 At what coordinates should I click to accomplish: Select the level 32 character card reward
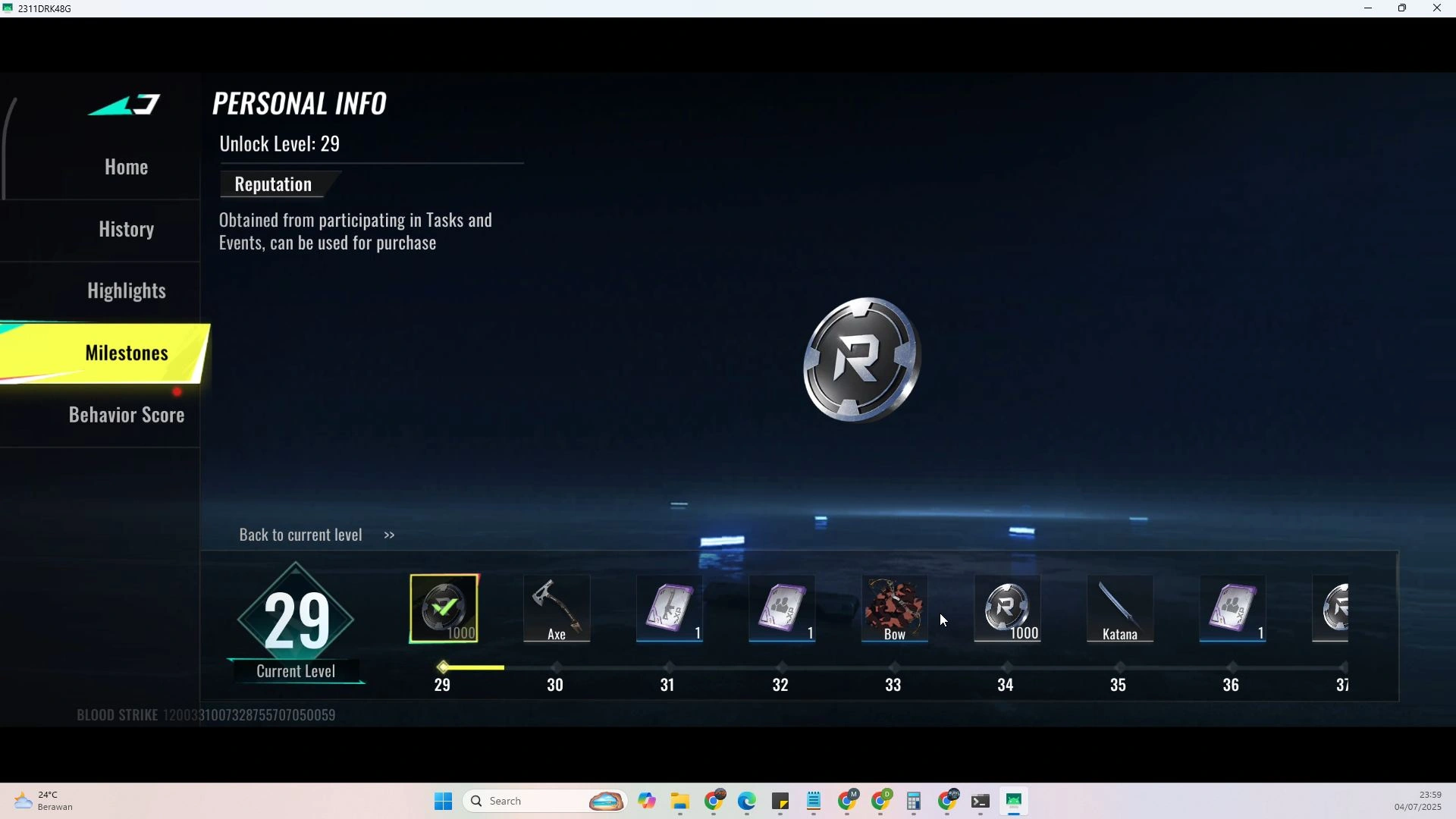tap(782, 609)
